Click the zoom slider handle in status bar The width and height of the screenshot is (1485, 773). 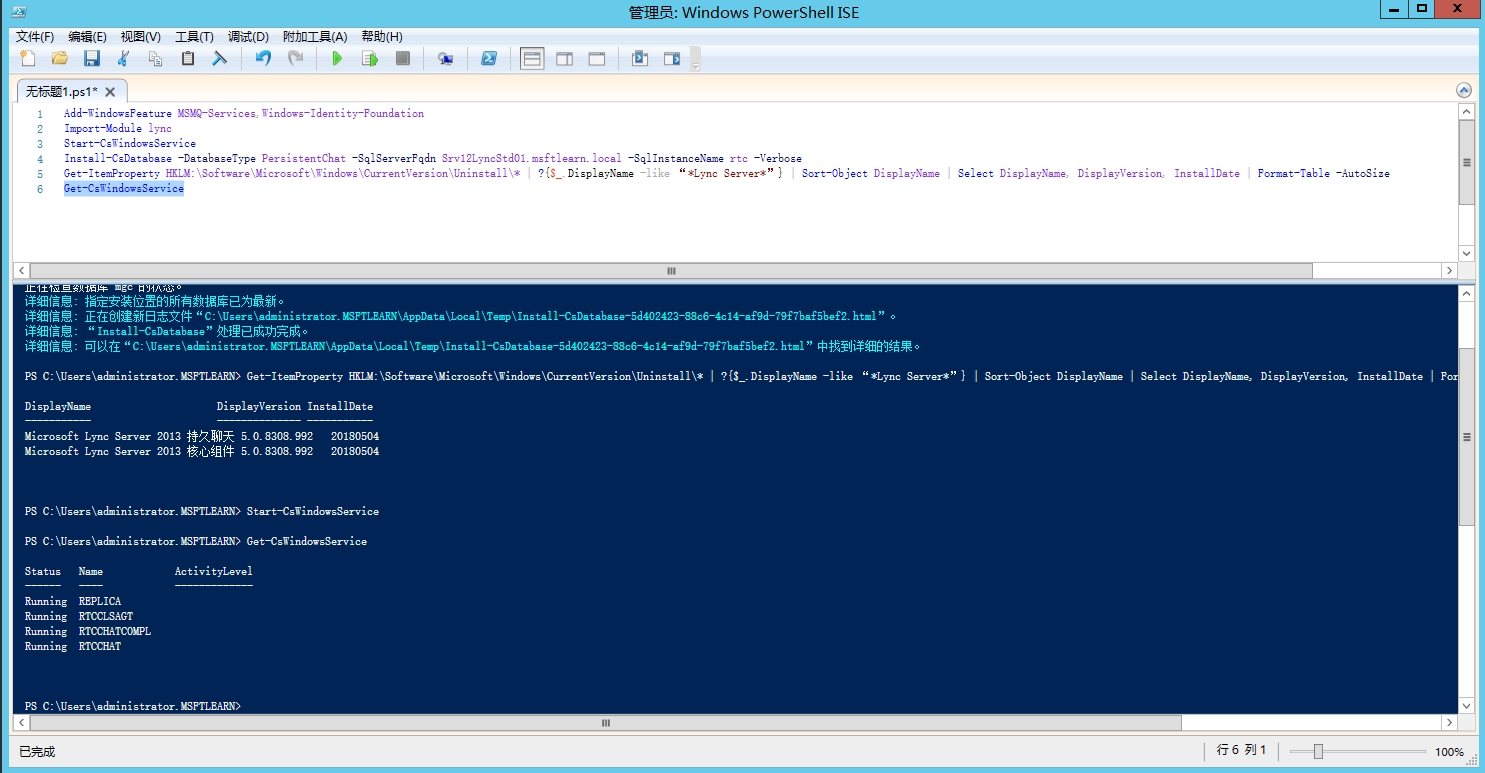tap(1318, 751)
